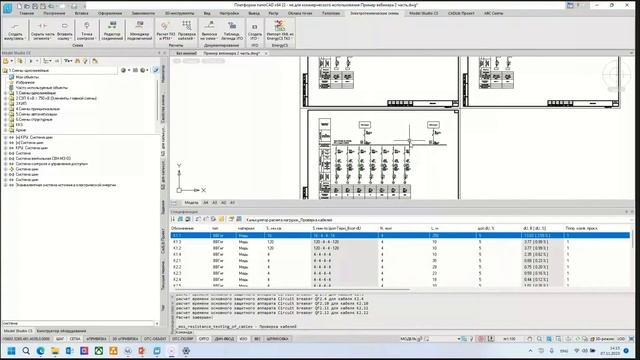Sort table by Обозначение column header
The width and height of the screenshot is (640, 360).
[x=182, y=228]
